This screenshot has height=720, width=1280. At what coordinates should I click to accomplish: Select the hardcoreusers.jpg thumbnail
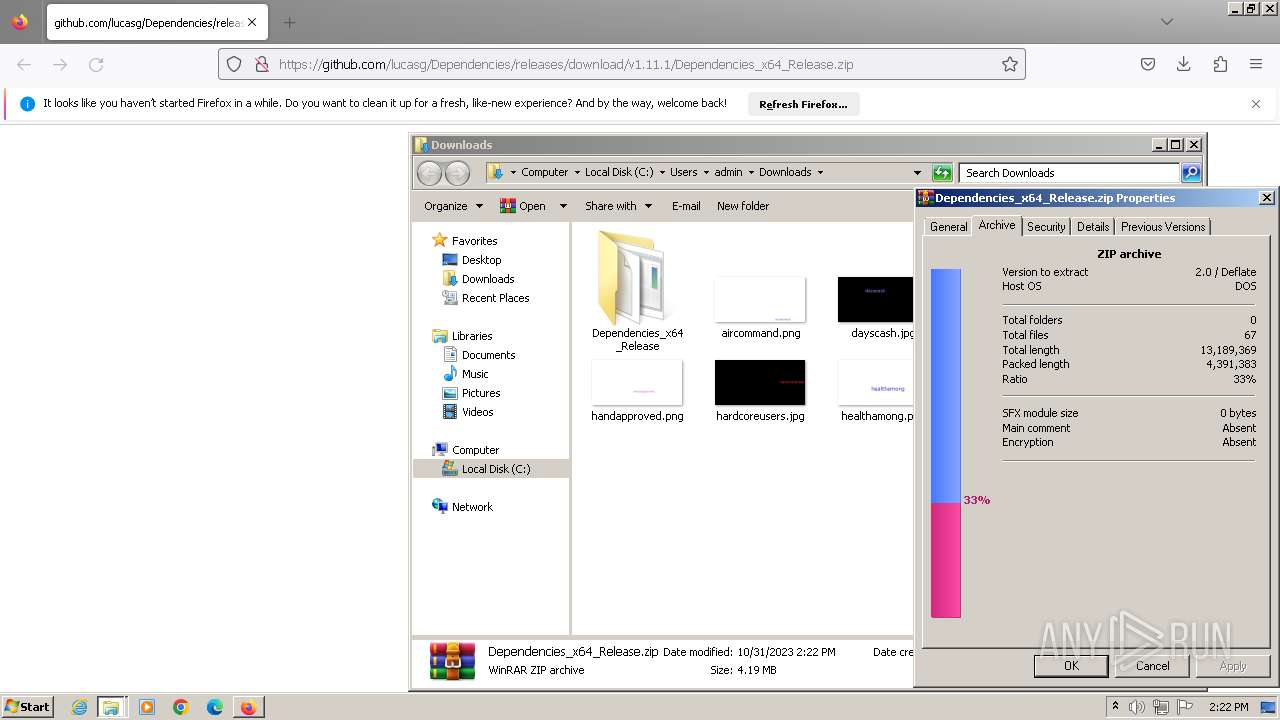pos(760,382)
